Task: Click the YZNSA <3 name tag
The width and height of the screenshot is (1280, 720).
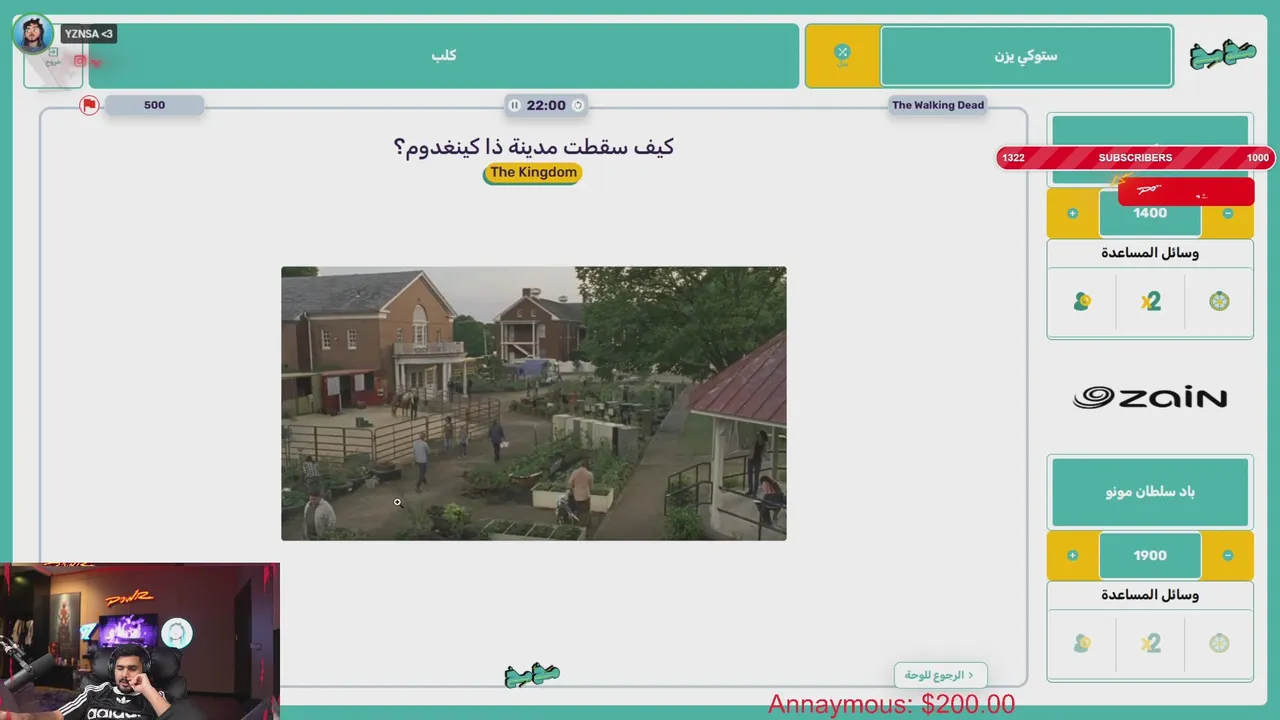Action: click(x=89, y=34)
